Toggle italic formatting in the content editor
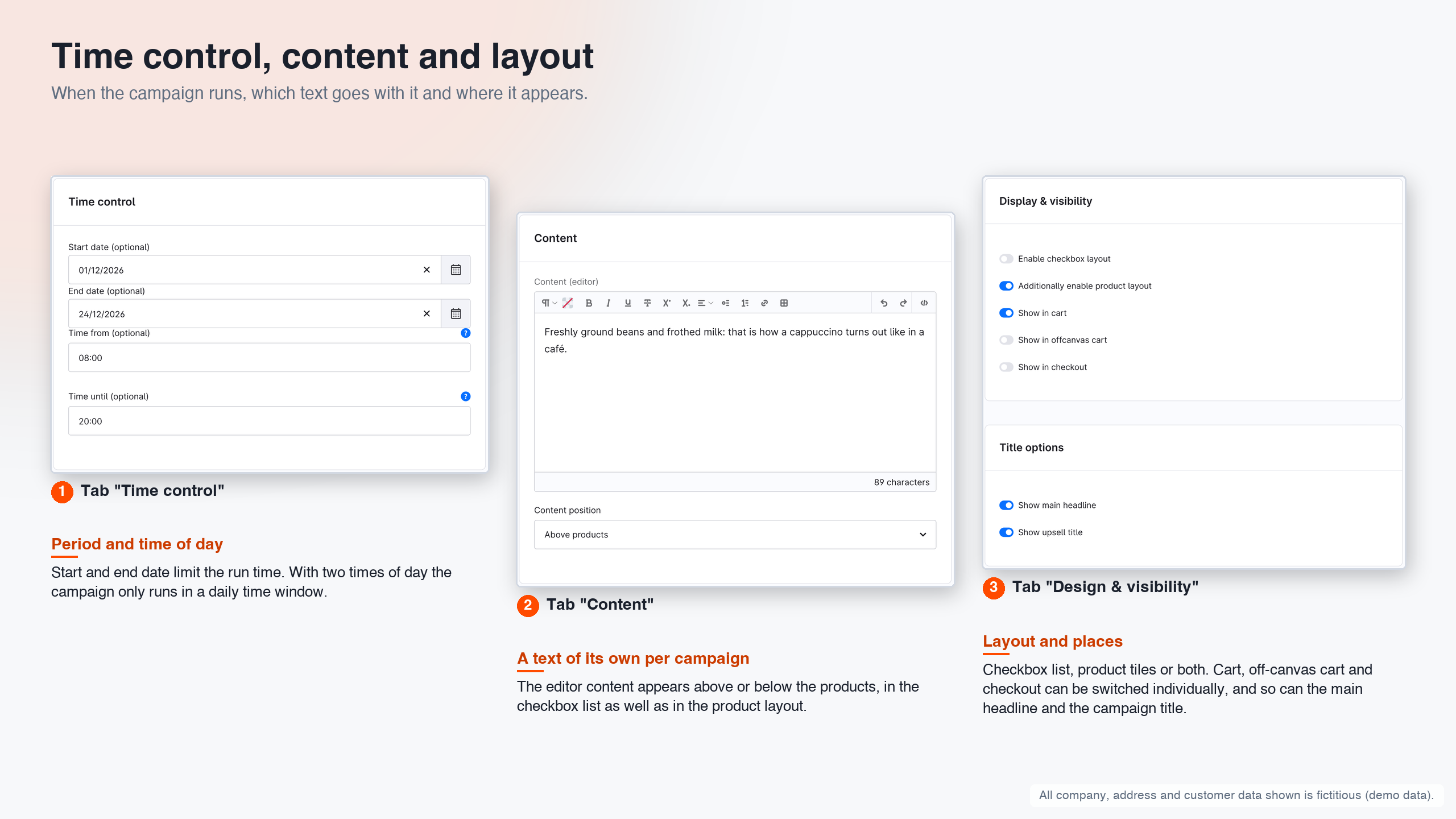1456x819 pixels. (x=608, y=303)
